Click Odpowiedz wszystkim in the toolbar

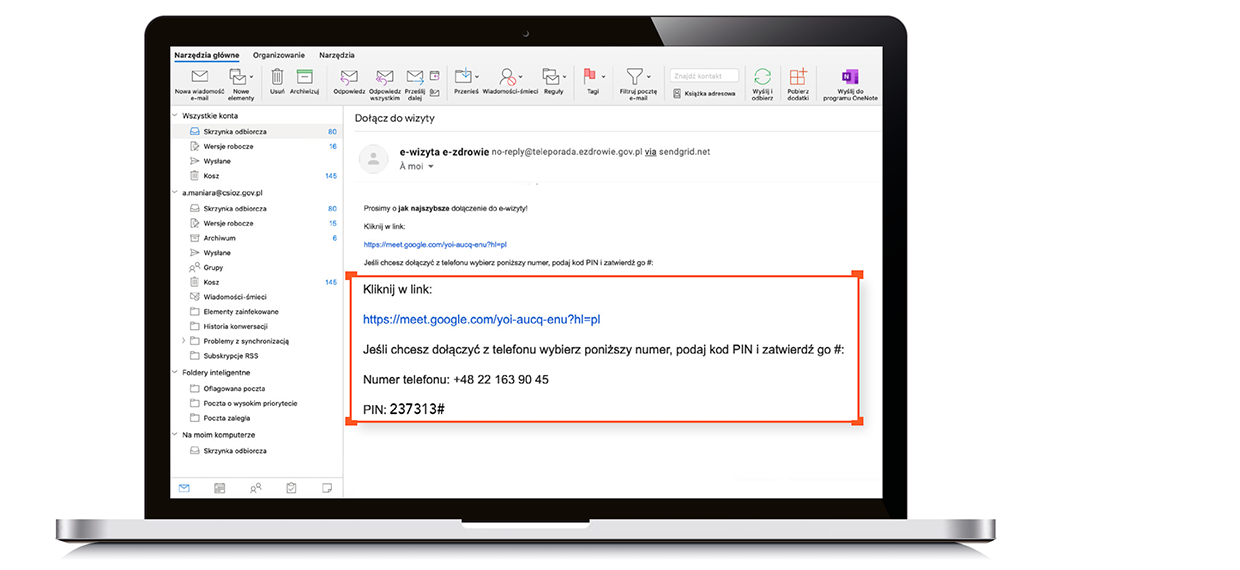(385, 77)
